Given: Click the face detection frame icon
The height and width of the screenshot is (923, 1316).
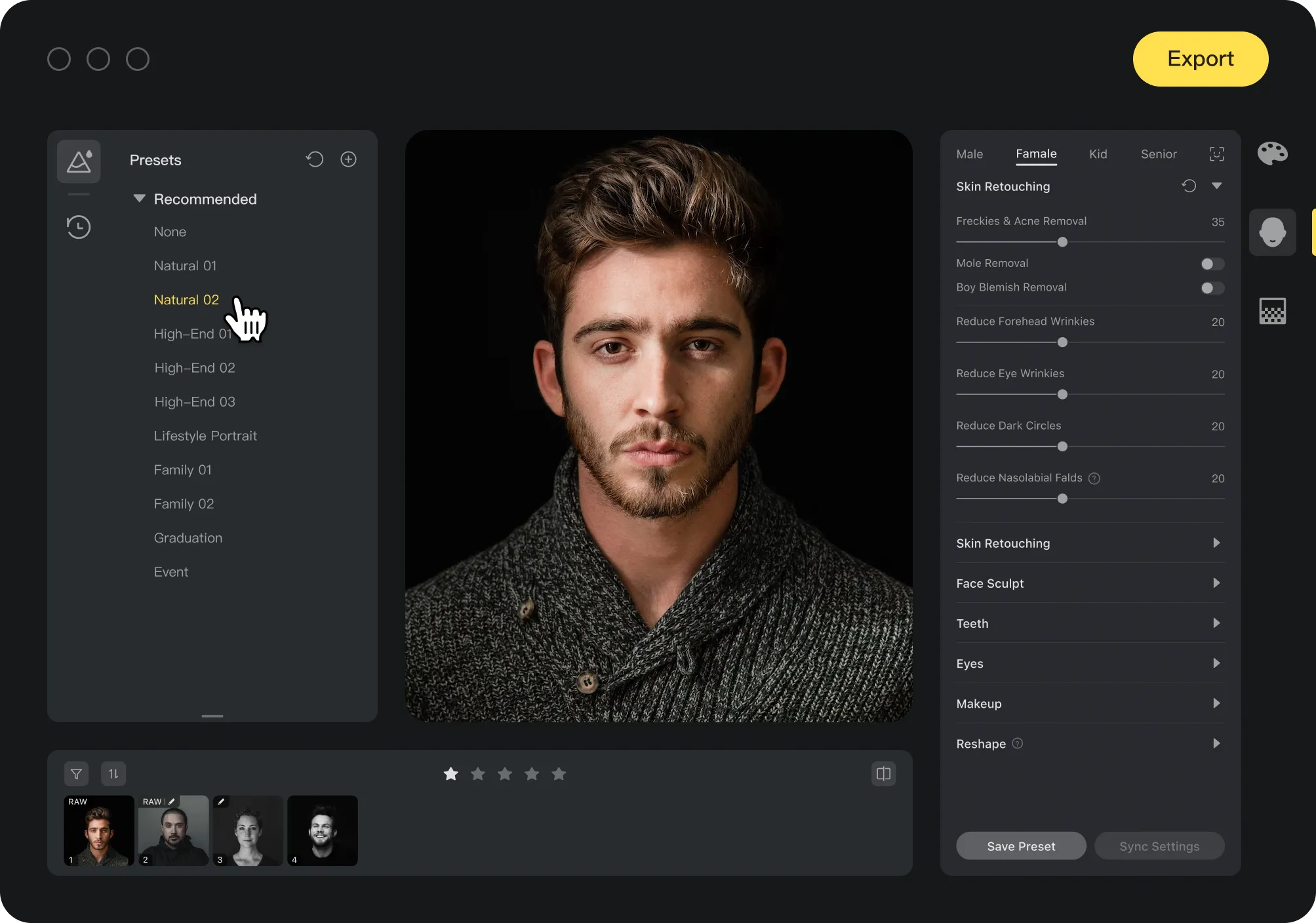Looking at the screenshot, I should (x=1216, y=154).
